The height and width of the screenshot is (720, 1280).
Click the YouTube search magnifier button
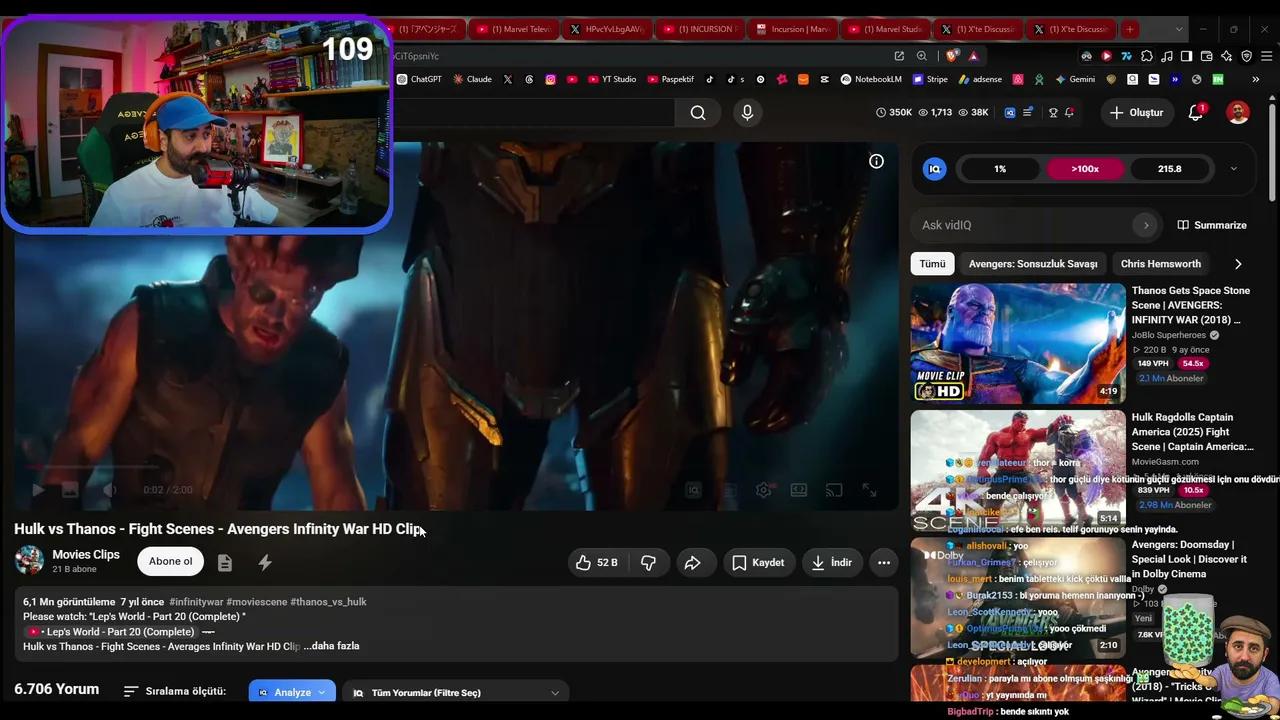pos(698,113)
